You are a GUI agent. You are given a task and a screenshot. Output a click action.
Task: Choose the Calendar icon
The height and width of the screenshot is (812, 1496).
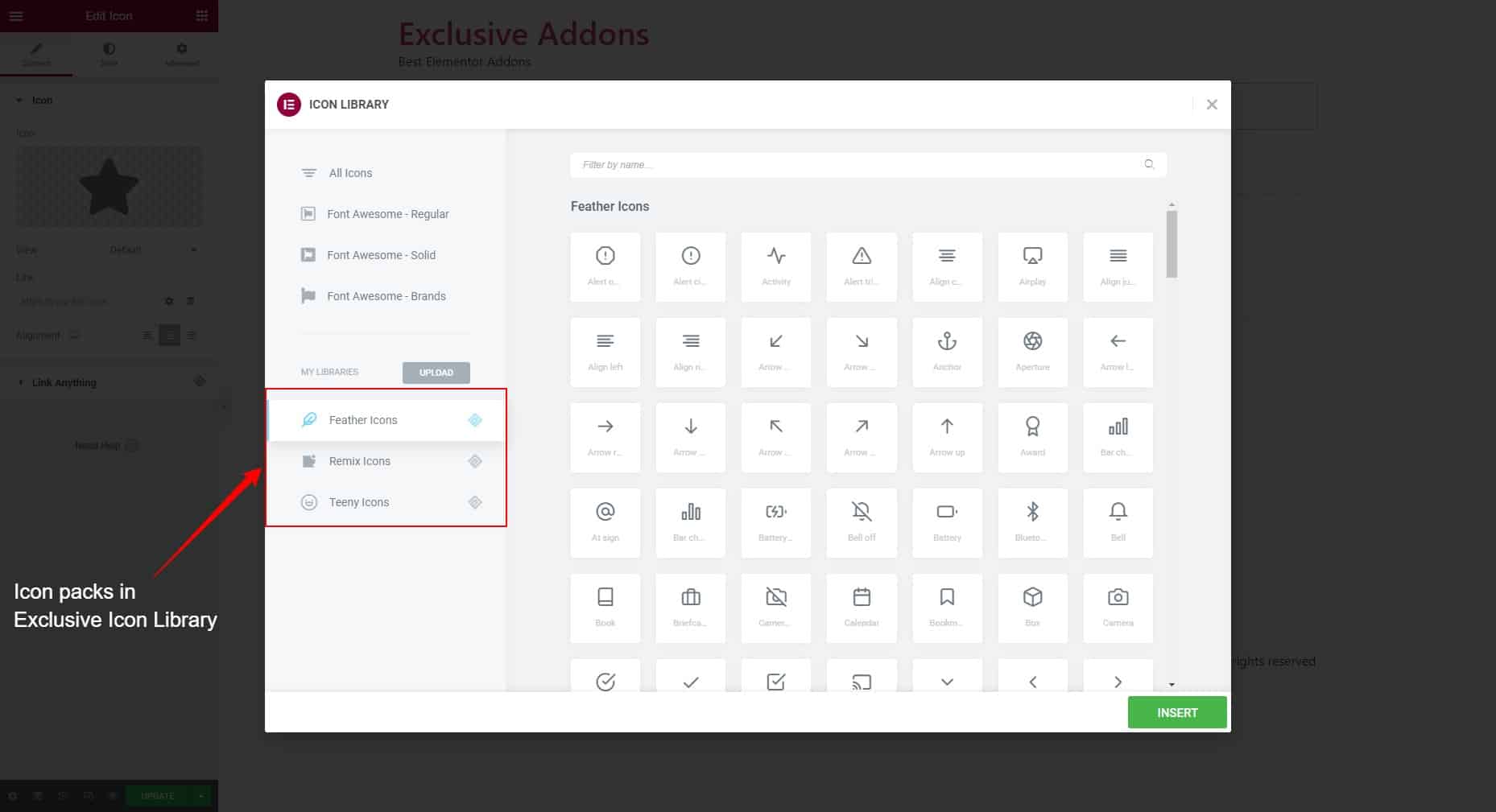tap(862, 608)
